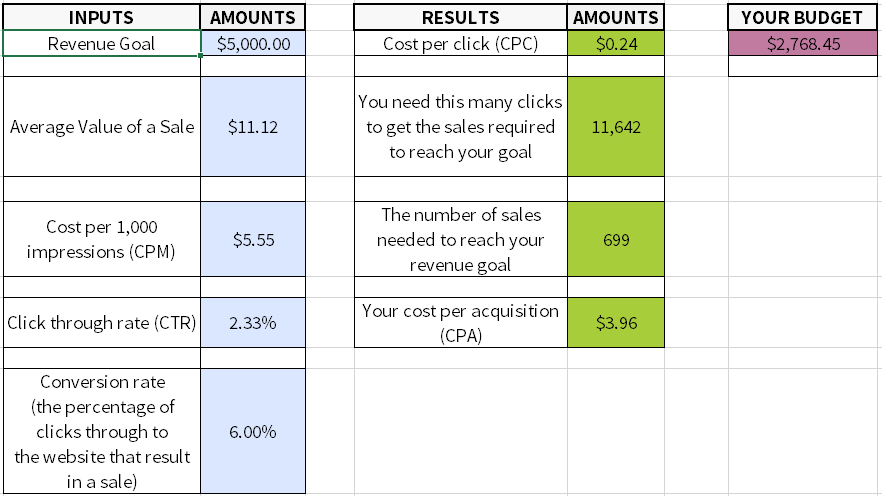
Task: Click the $5,000.00 revenue goal amount
Action: tap(253, 43)
